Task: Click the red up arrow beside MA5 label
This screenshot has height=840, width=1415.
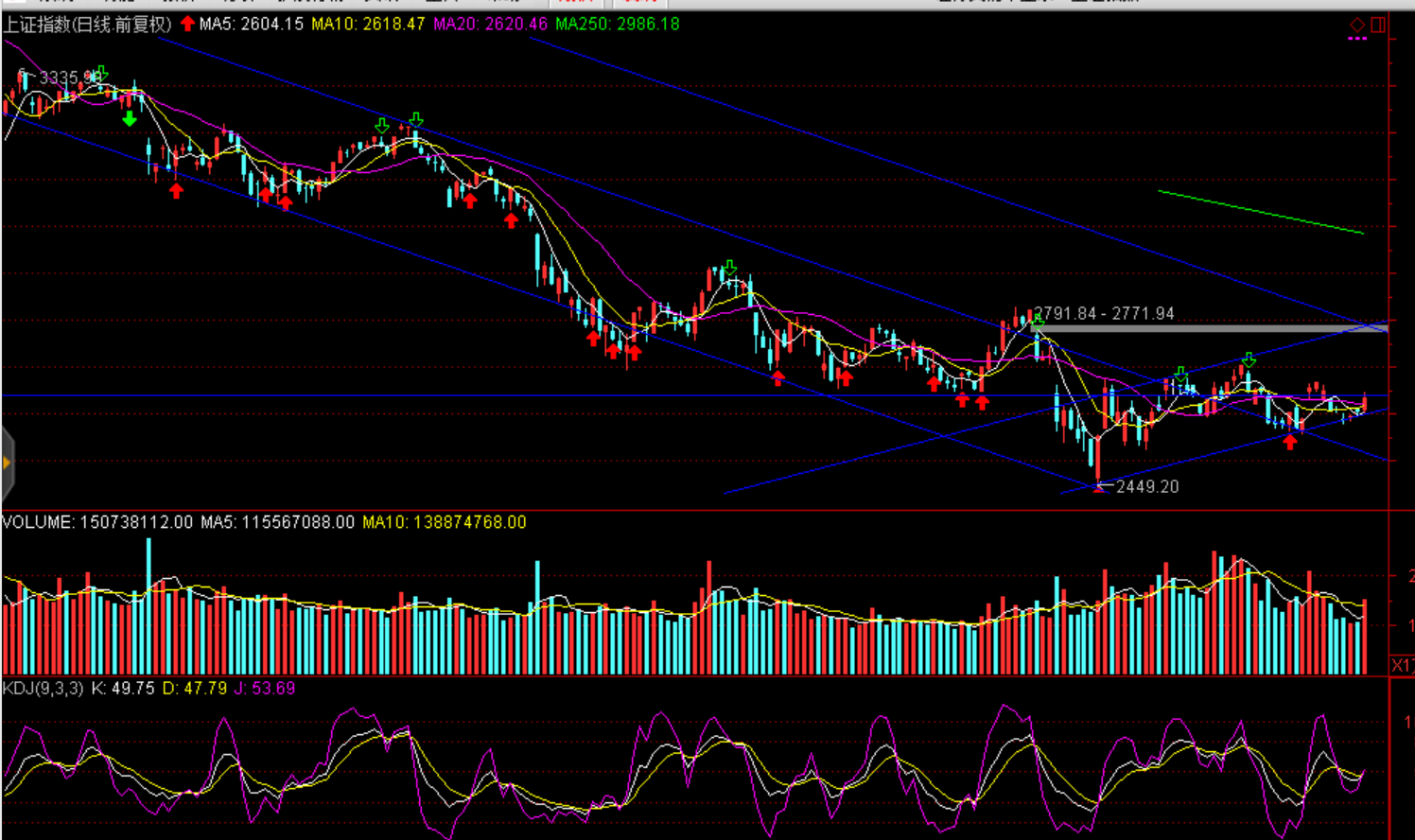Action: pyautogui.click(x=187, y=24)
